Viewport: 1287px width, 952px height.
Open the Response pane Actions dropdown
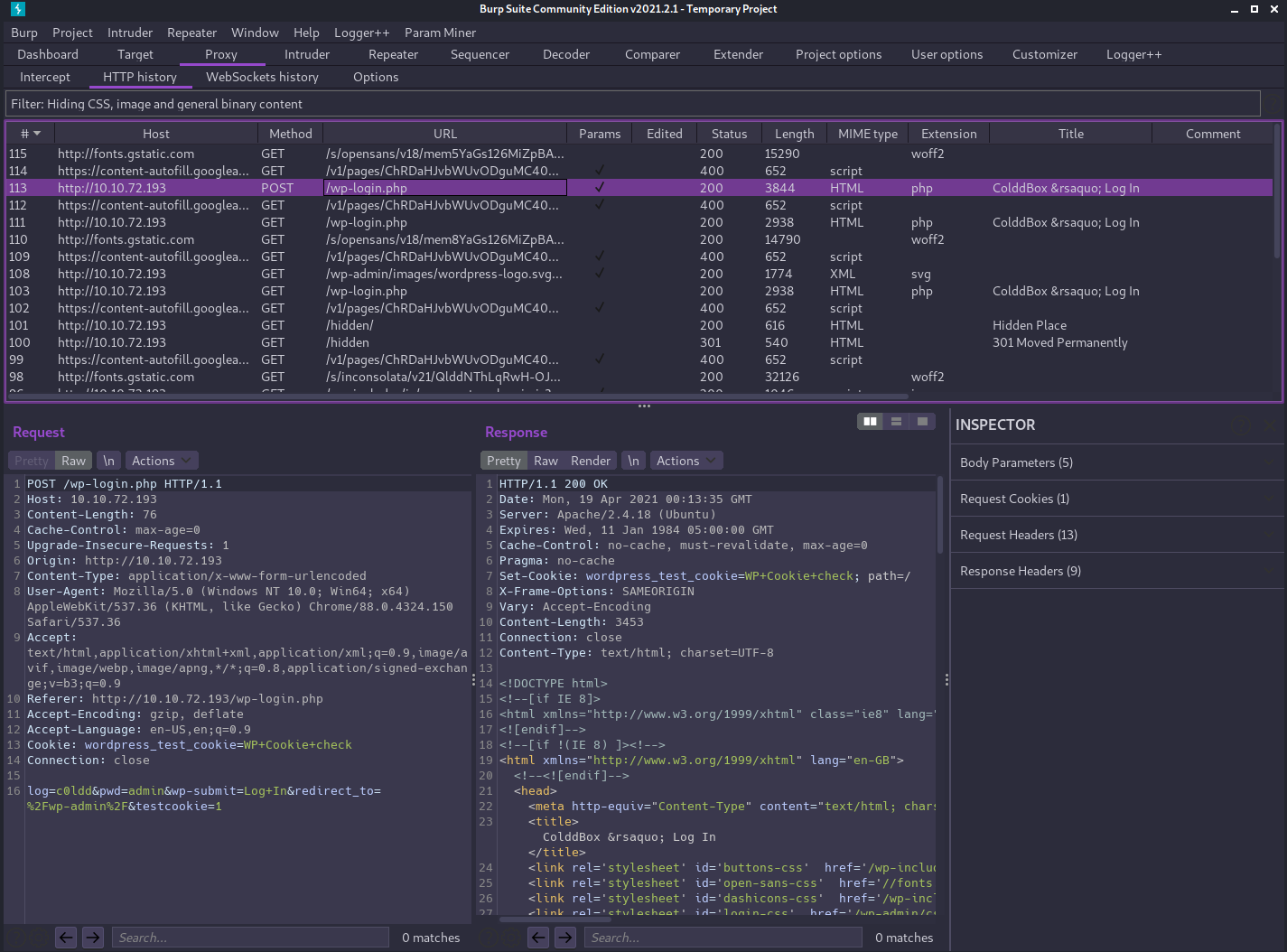685,461
